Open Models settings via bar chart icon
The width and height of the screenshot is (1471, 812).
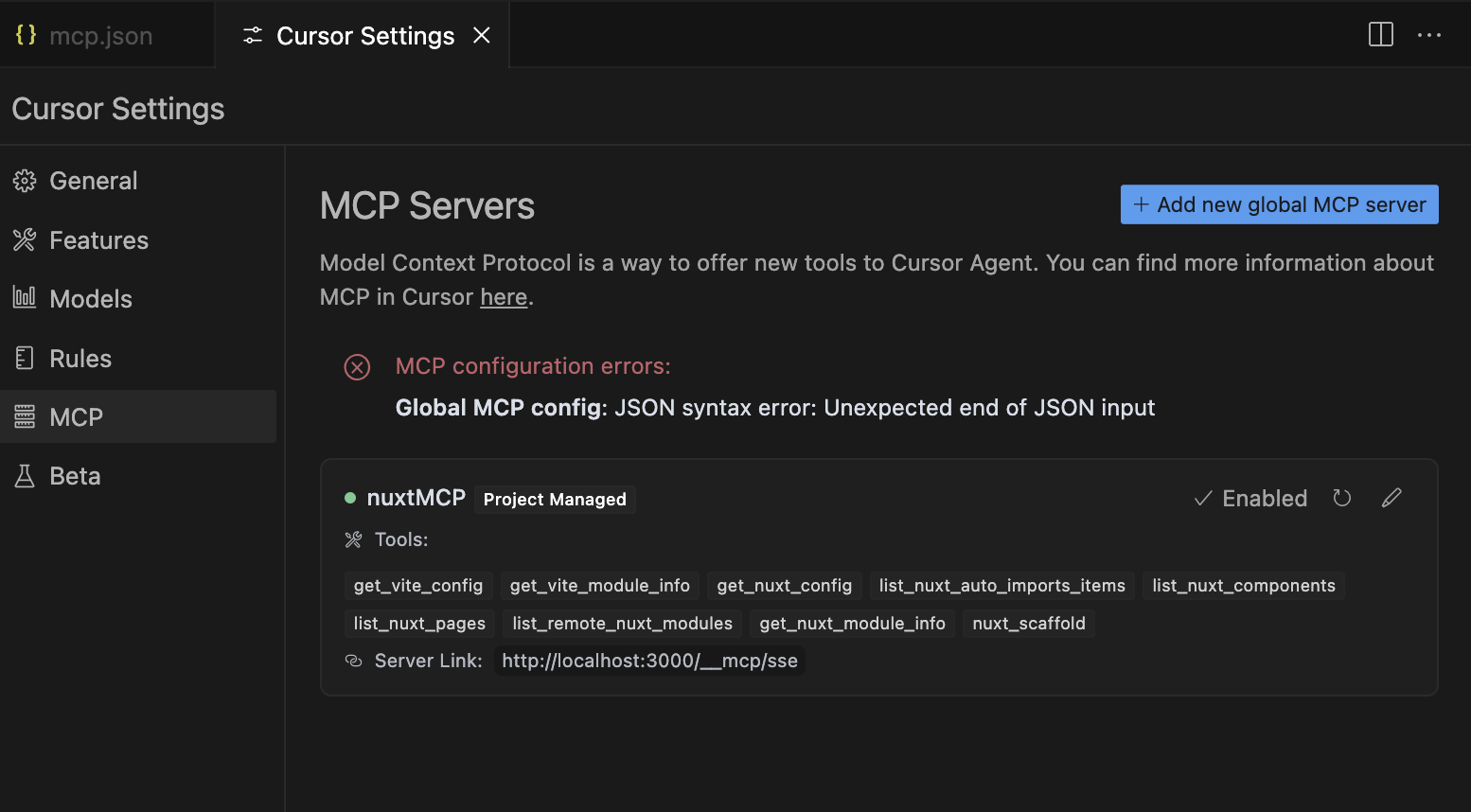tap(26, 298)
